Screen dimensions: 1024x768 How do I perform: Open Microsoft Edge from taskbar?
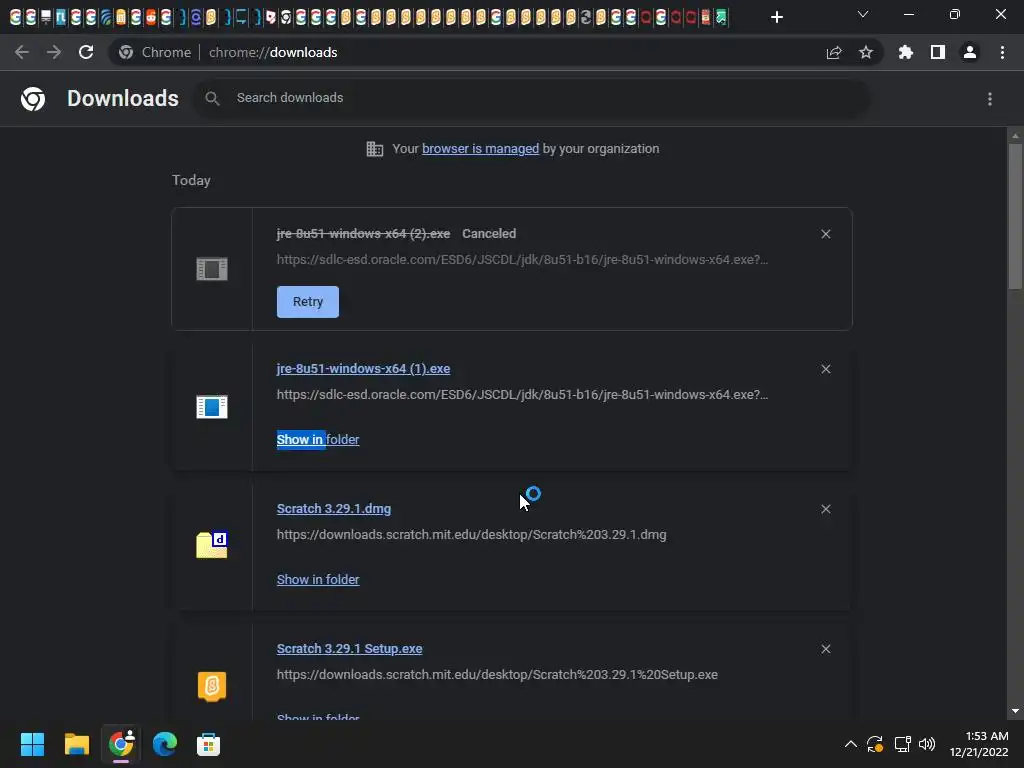point(165,744)
